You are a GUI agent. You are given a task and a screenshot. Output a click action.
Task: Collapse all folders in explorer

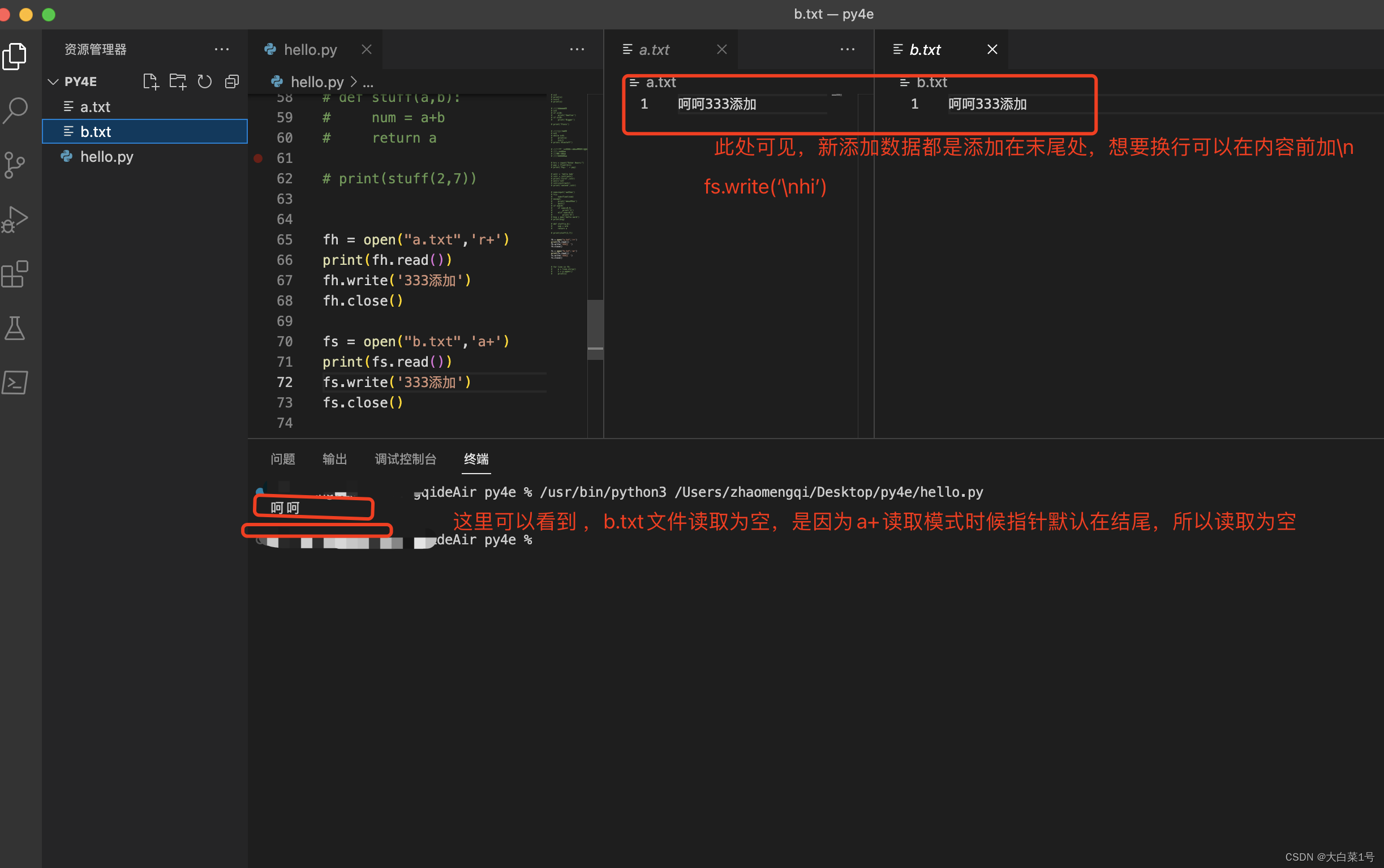click(x=231, y=81)
